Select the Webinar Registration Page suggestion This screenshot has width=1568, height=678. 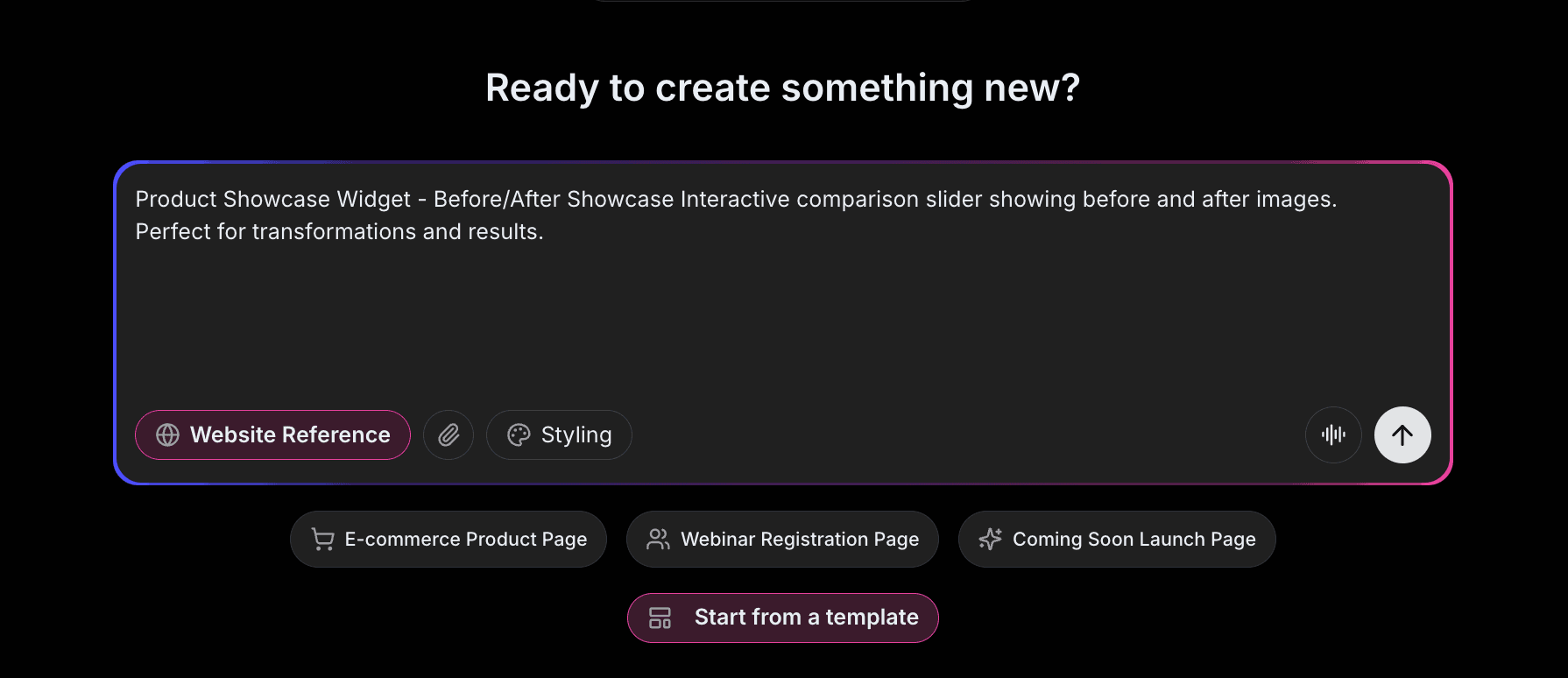point(782,539)
